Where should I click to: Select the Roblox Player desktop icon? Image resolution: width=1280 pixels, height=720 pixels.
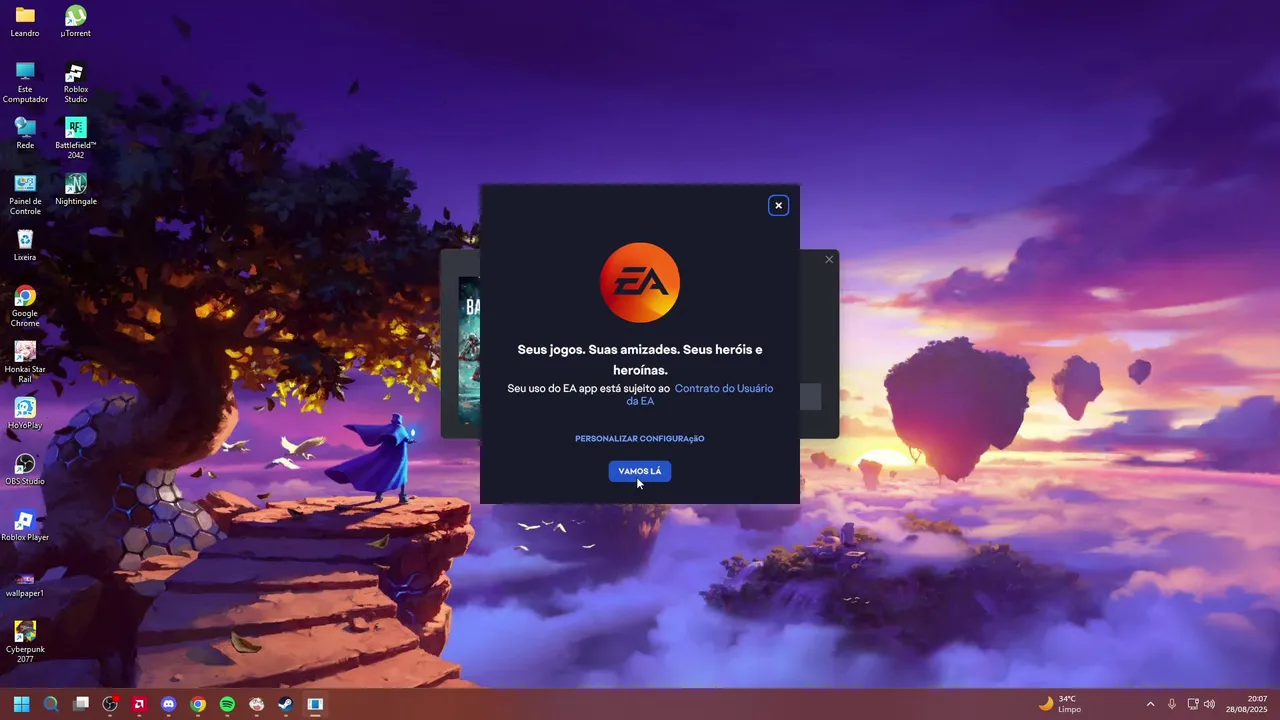pos(25,525)
